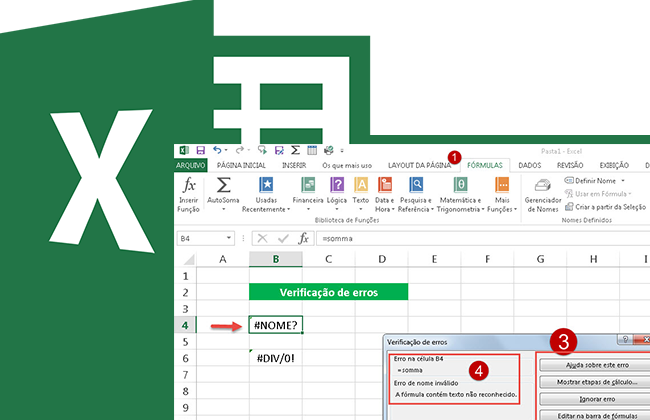Open Mais Funções menu
The height and width of the screenshot is (420, 650).
tap(502, 194)
